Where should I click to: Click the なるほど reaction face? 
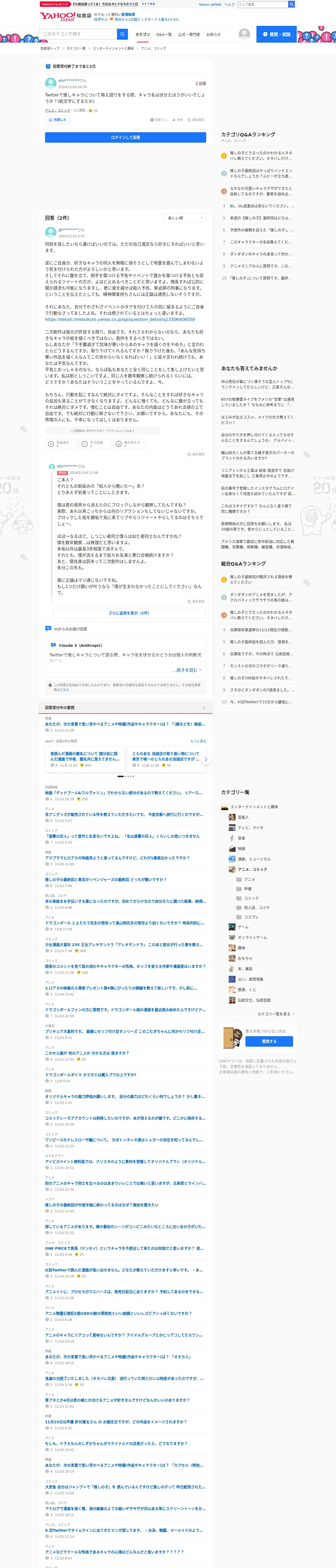[51, 444]
